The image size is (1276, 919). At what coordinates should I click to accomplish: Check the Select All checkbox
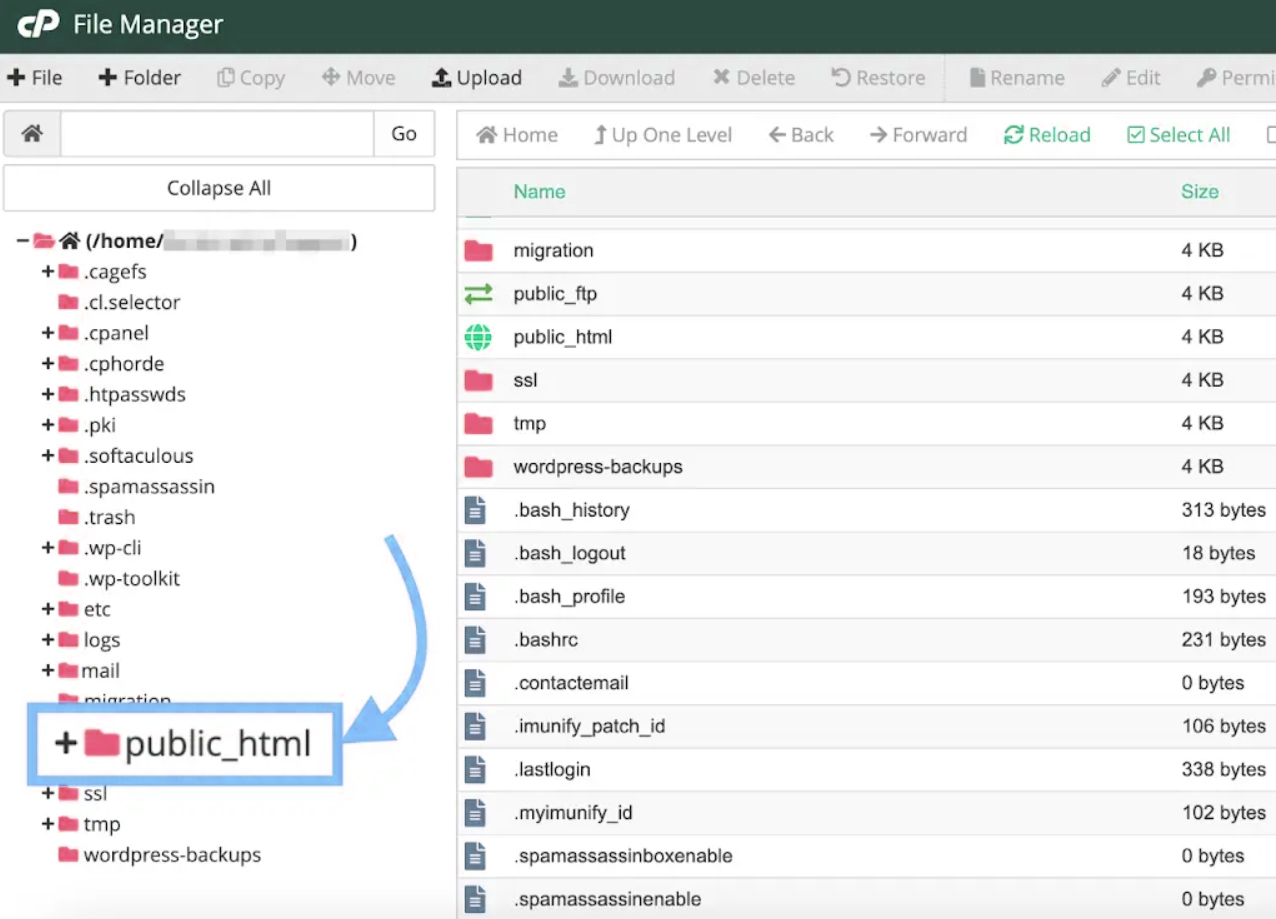[x=1136, y=135]
